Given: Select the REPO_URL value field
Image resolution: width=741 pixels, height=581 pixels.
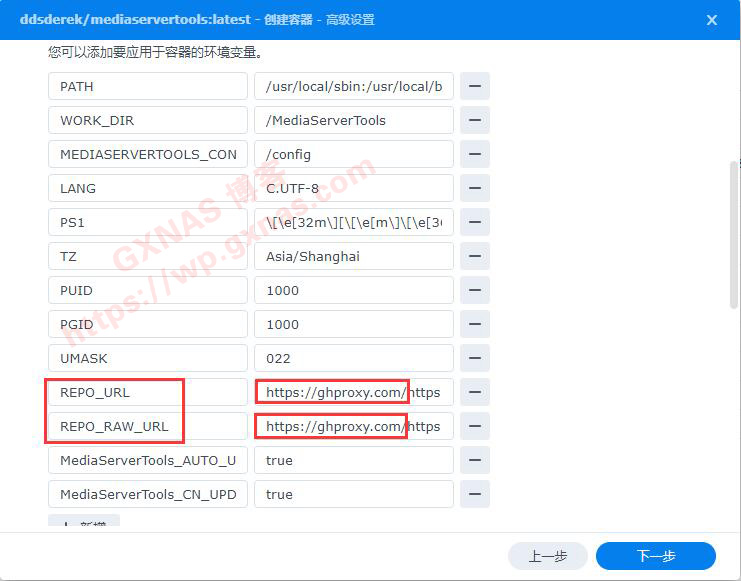Looking at the screenshot, I should 353,392.
